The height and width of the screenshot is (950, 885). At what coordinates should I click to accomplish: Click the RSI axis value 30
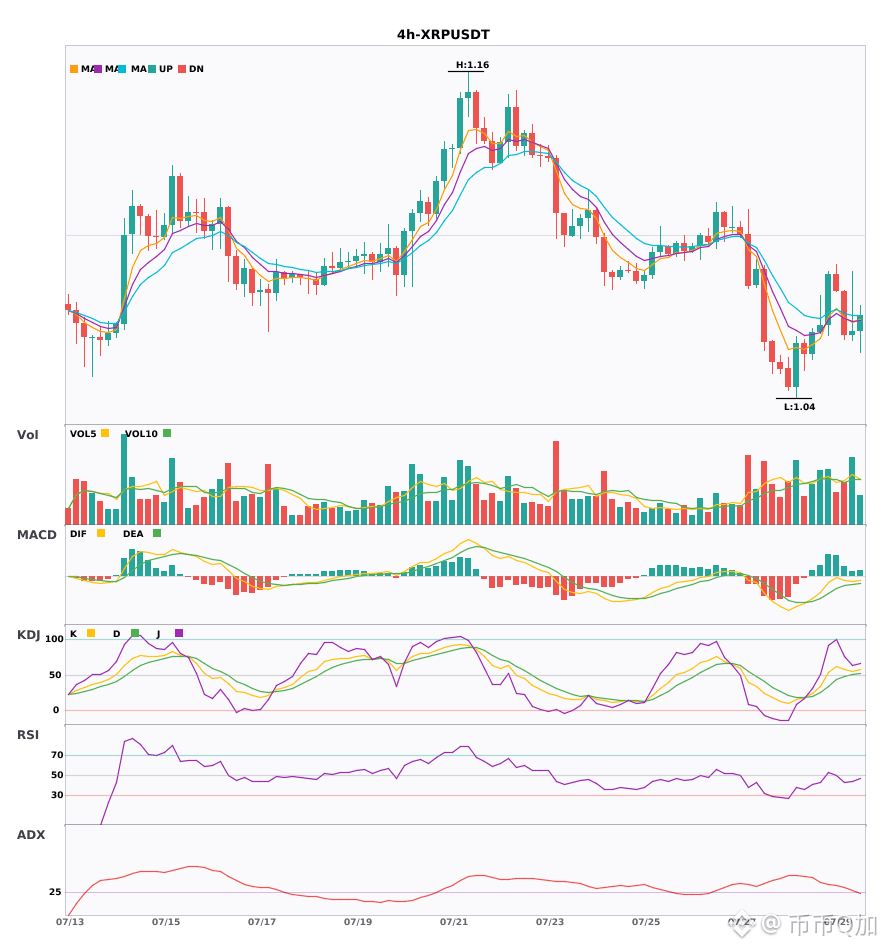click(57, 795)
